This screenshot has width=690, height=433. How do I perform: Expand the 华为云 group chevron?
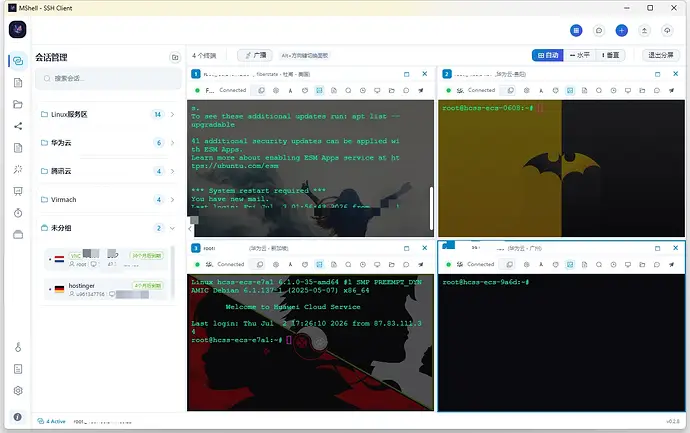(x=172, y=143)
